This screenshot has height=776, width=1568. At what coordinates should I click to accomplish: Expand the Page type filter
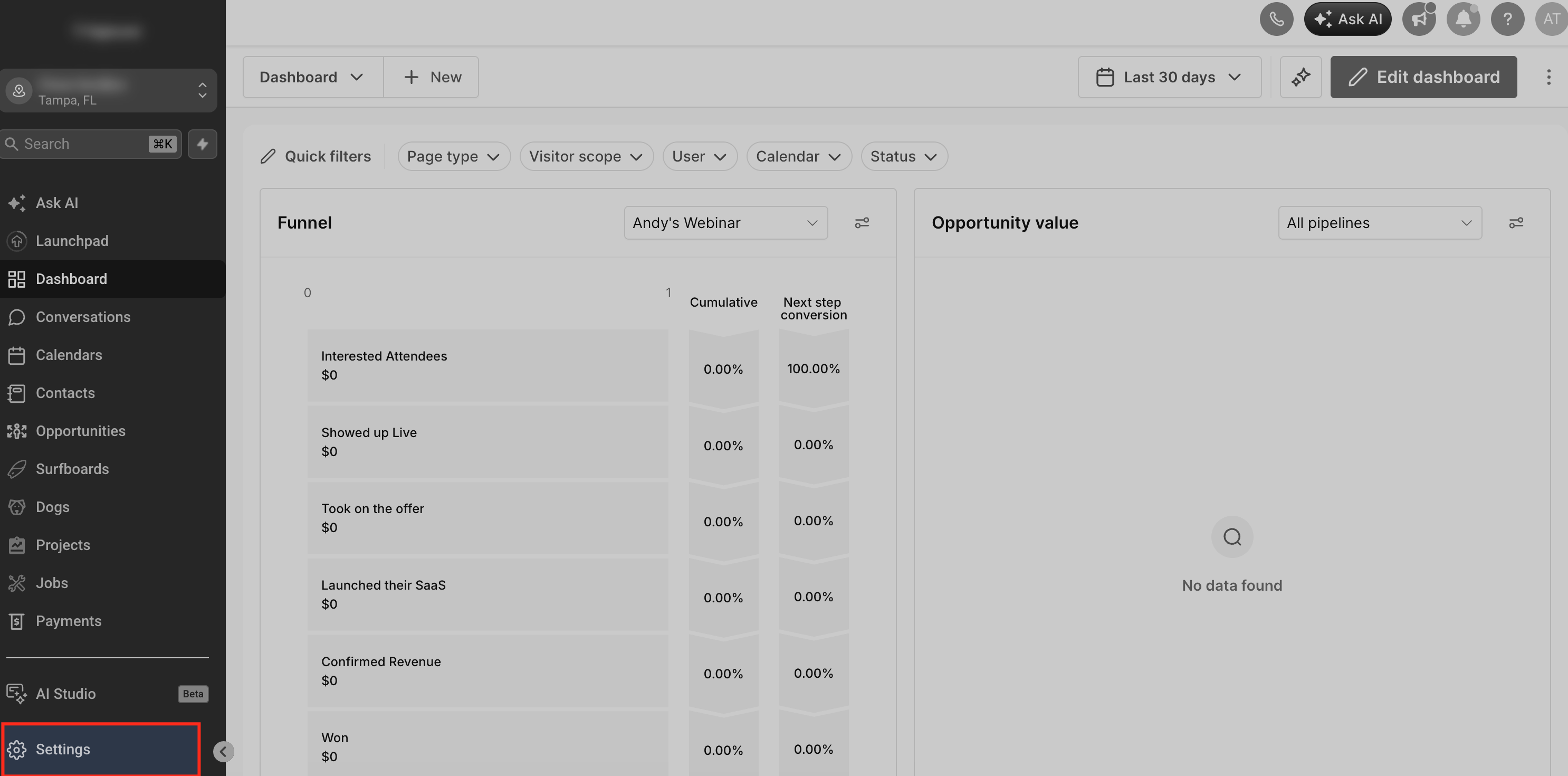tap(454, 157)
